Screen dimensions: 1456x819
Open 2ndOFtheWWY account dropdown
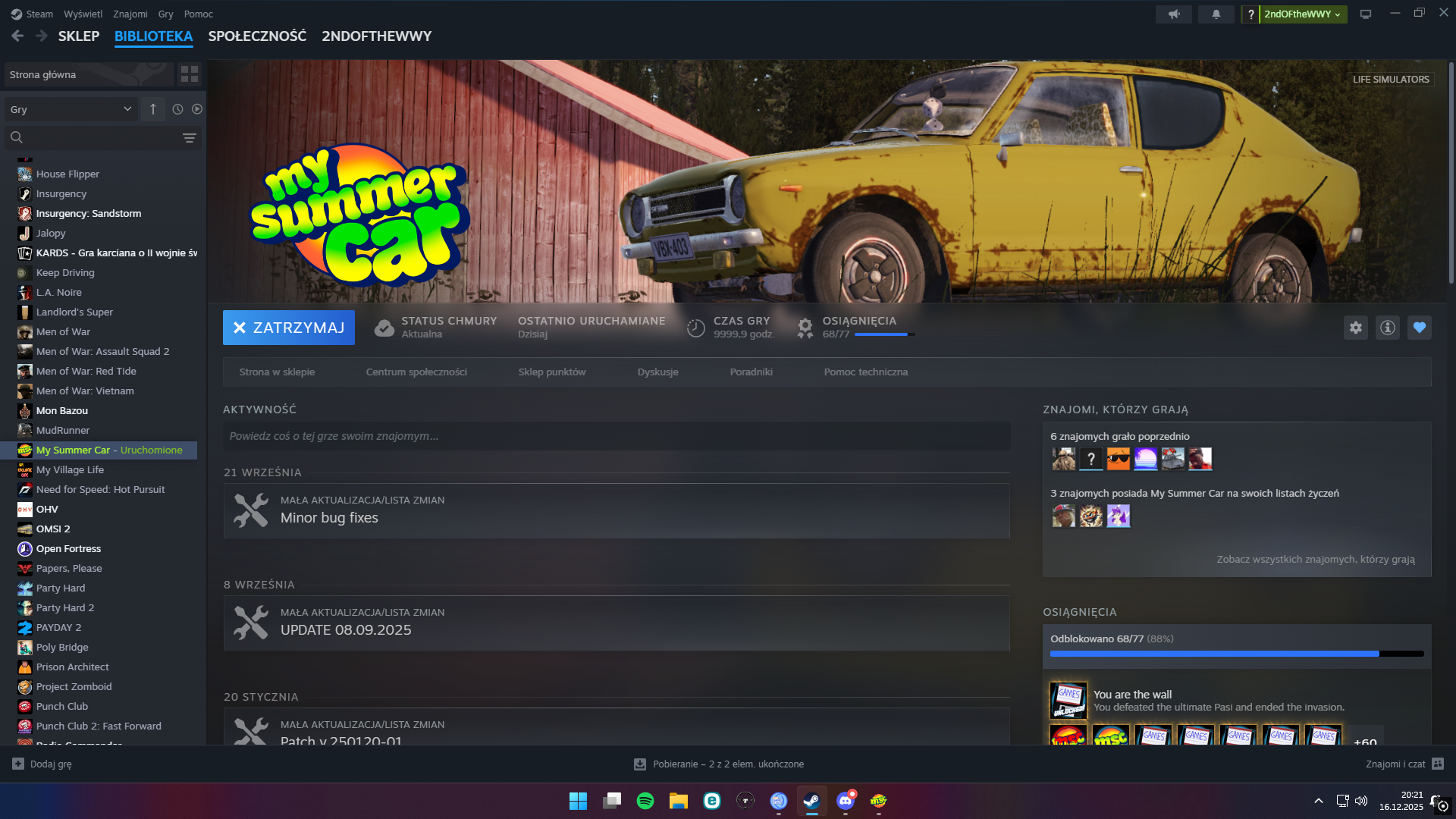click(1302, 14)
